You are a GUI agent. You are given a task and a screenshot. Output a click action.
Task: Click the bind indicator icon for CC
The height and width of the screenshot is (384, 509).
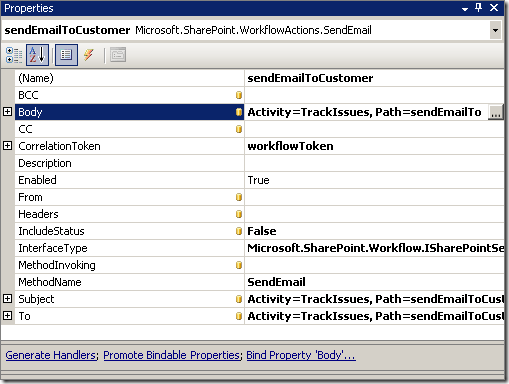coord(239,129)
